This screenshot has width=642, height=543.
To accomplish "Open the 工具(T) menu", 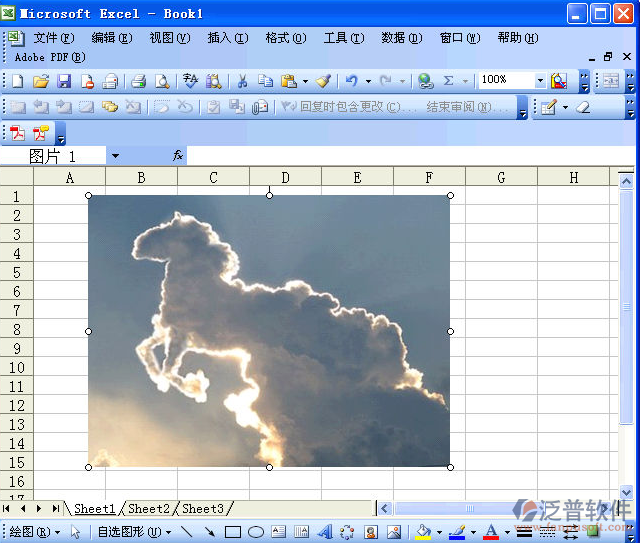I will (x=344, y=38).
